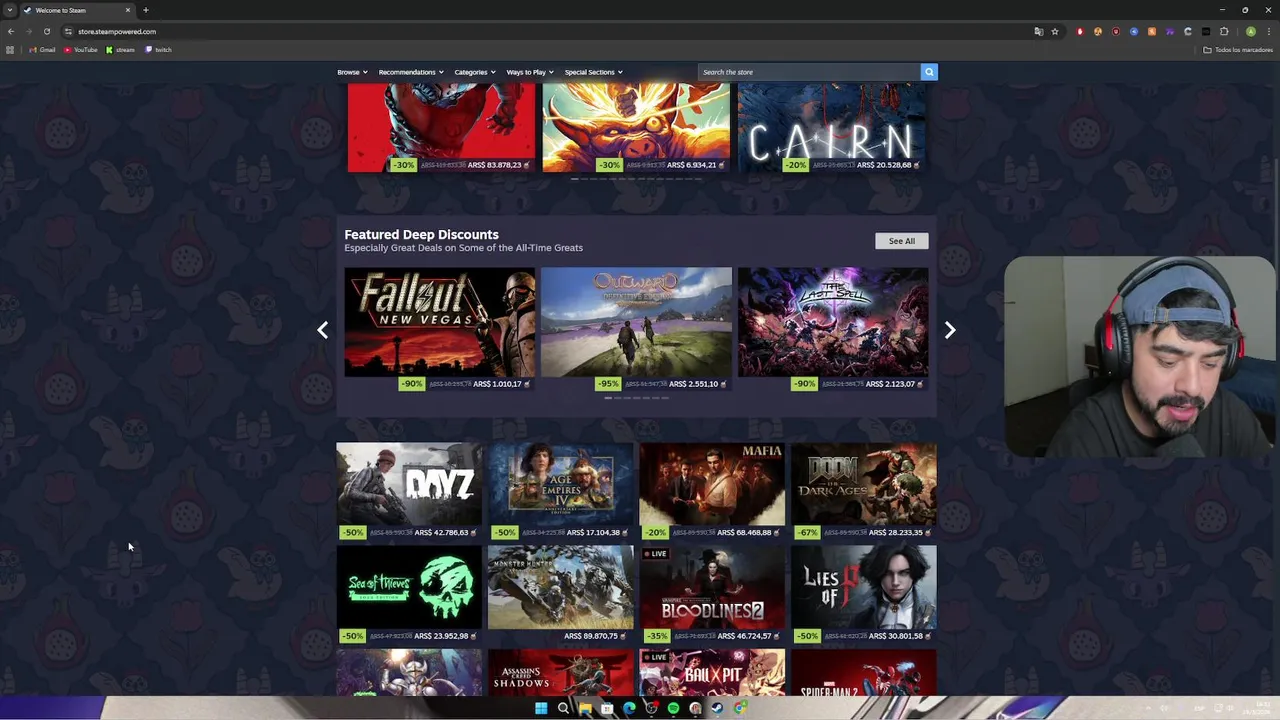Click the ARS$ 1.010,17 Fallout price
1280x720 pixels.
(x=497, y=384)
